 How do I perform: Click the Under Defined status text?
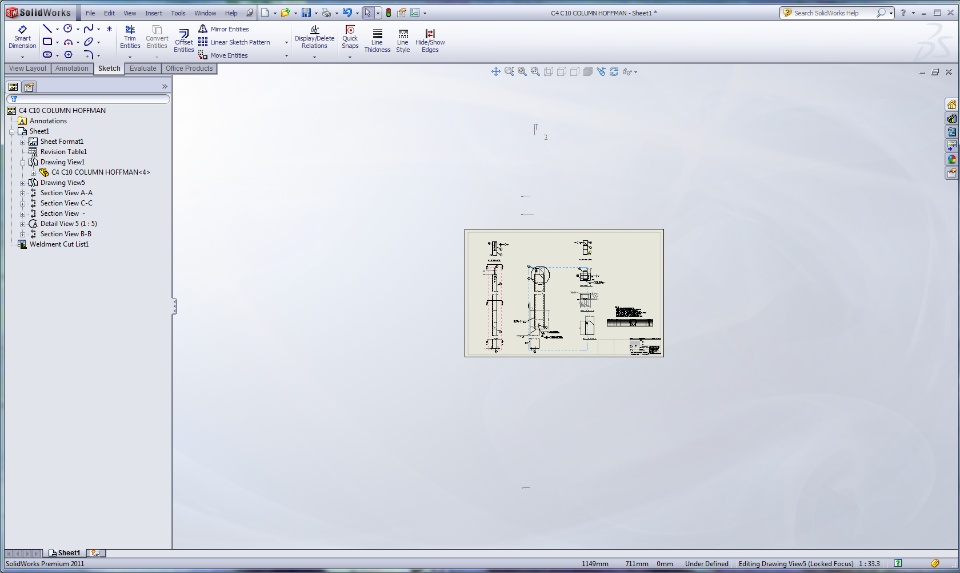point(707,564)
